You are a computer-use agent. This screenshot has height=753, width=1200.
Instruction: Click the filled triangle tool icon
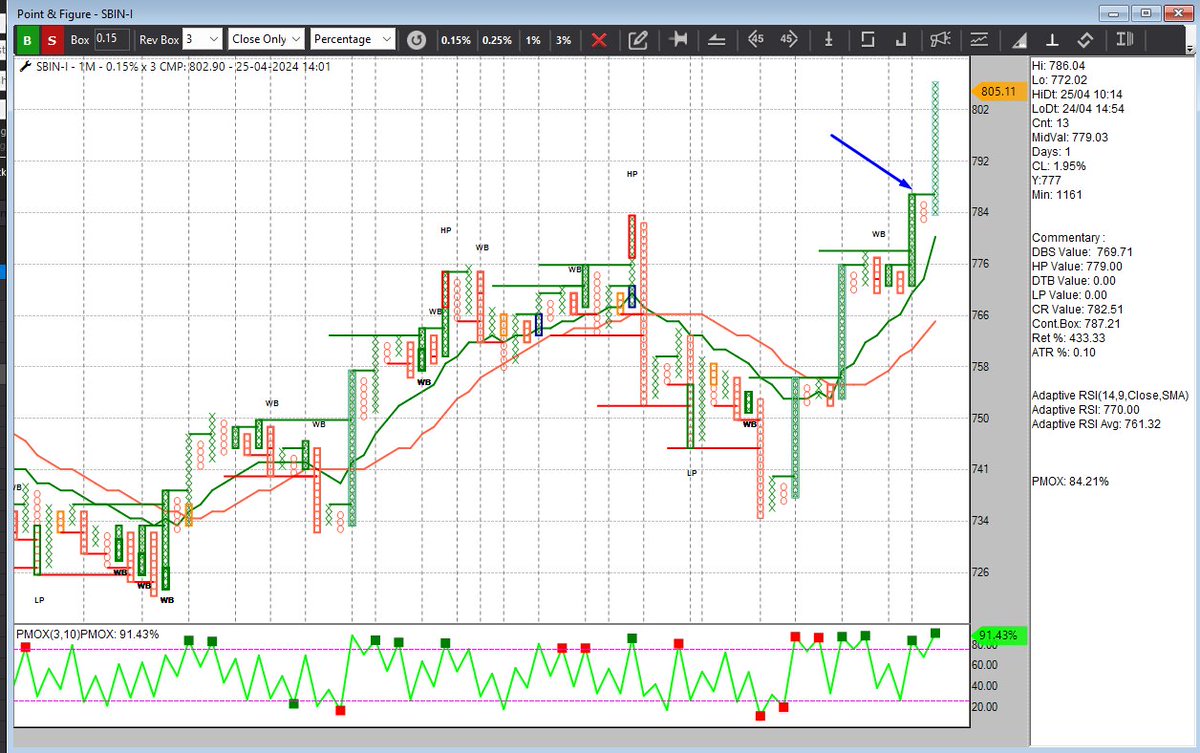(x=1019, y=40)
